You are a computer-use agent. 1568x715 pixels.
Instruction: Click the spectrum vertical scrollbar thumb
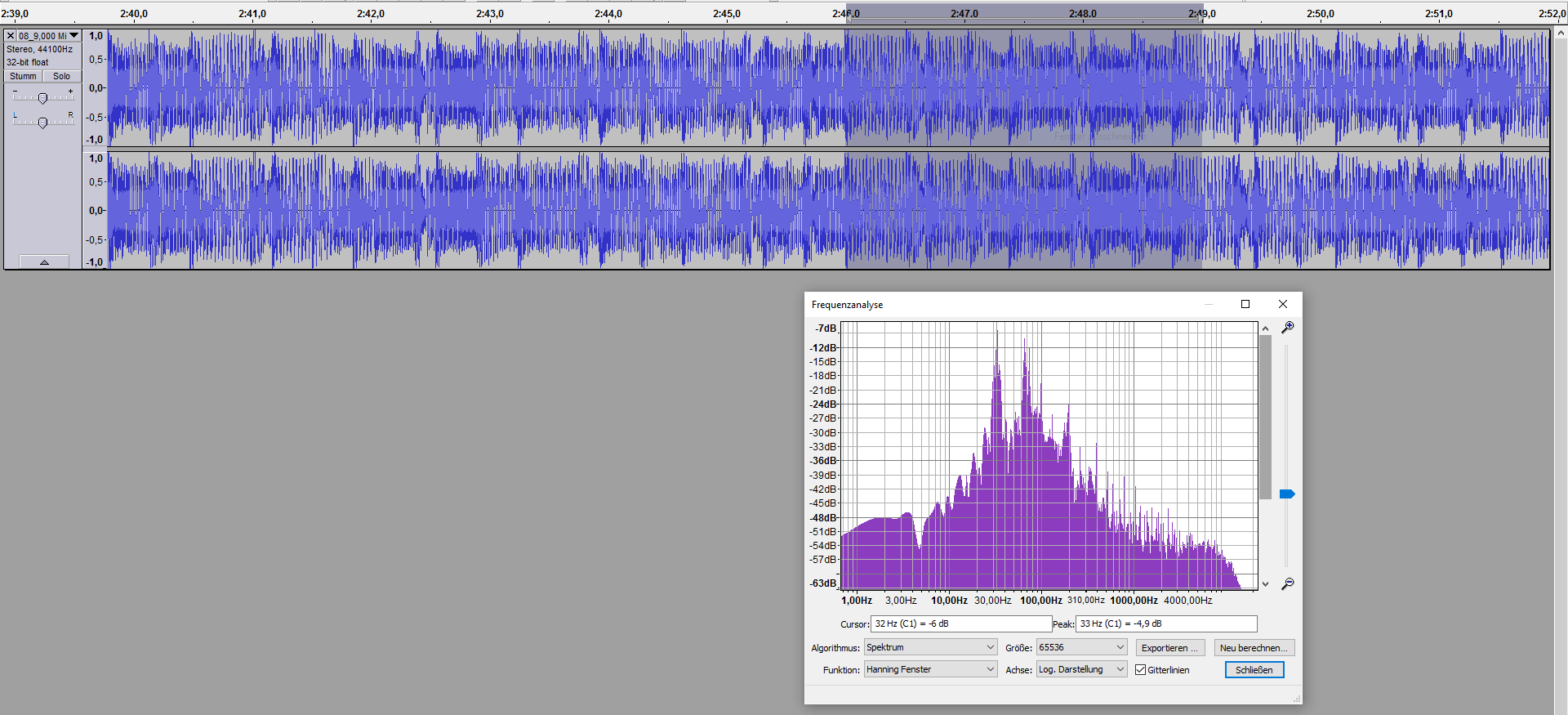pos(1265,417)
